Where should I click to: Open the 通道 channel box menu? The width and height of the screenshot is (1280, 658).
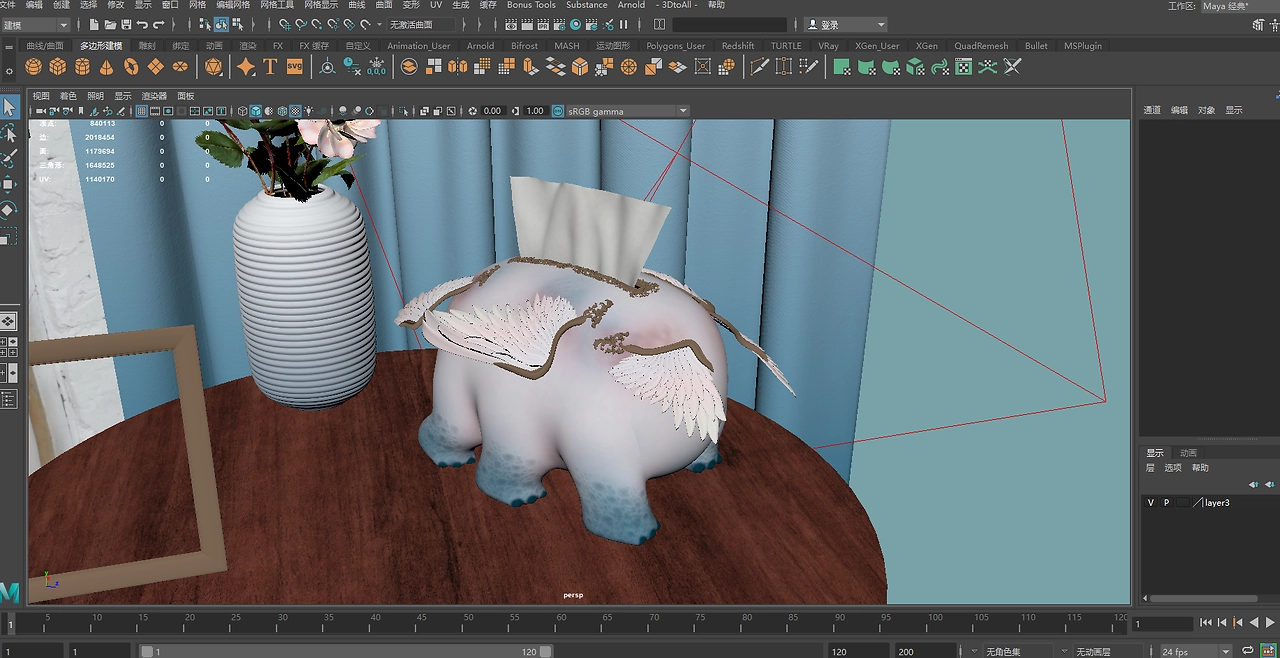tap(1152, 110)
